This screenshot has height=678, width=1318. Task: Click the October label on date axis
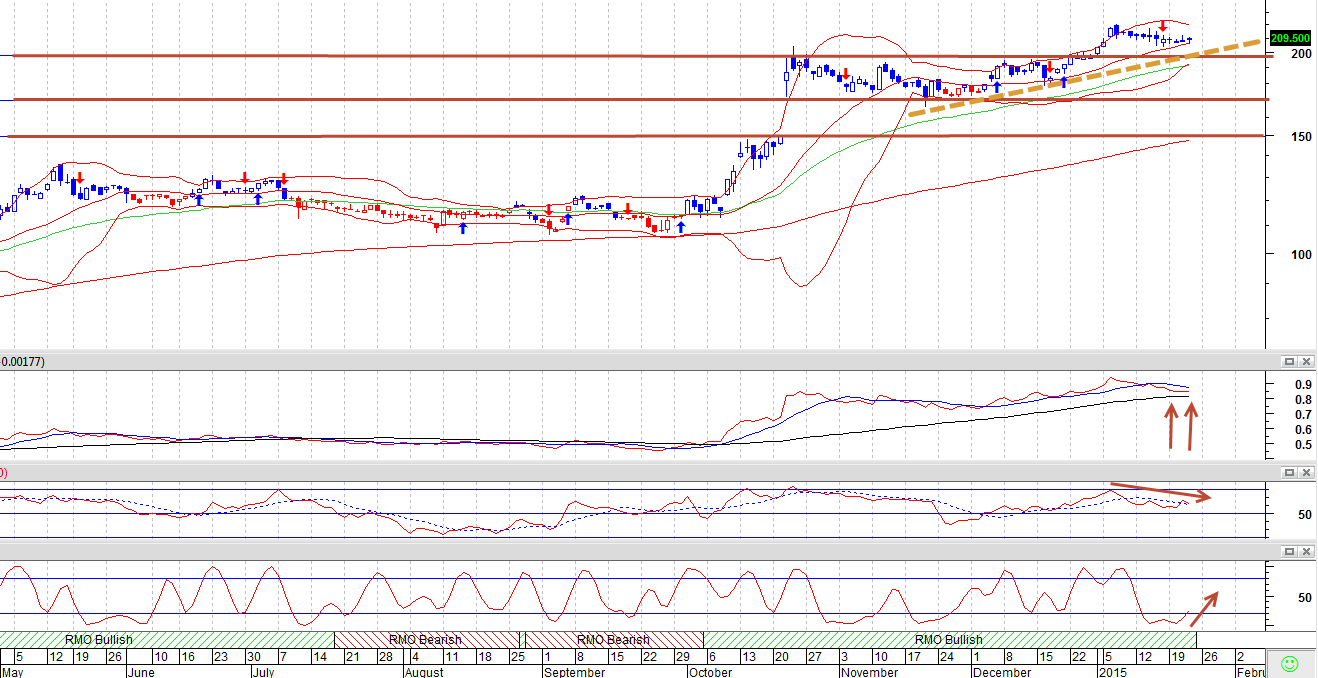[710, 672]
